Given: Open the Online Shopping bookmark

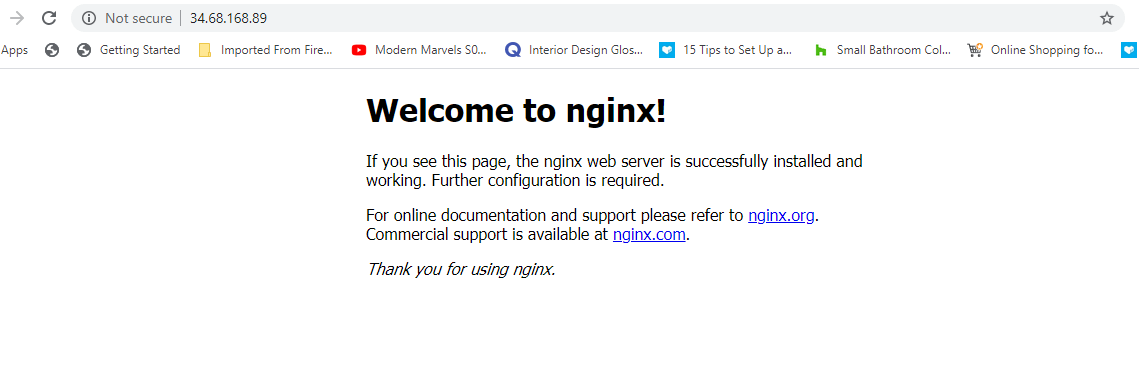Looking at the screenshot, I should click(x=1036, y=50).
